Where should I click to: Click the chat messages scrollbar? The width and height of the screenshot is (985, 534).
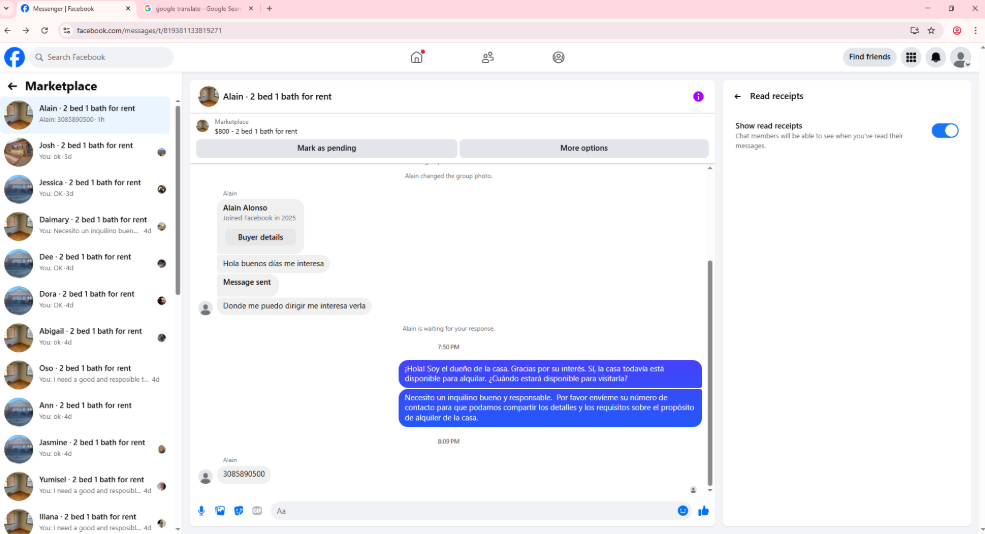710,373
